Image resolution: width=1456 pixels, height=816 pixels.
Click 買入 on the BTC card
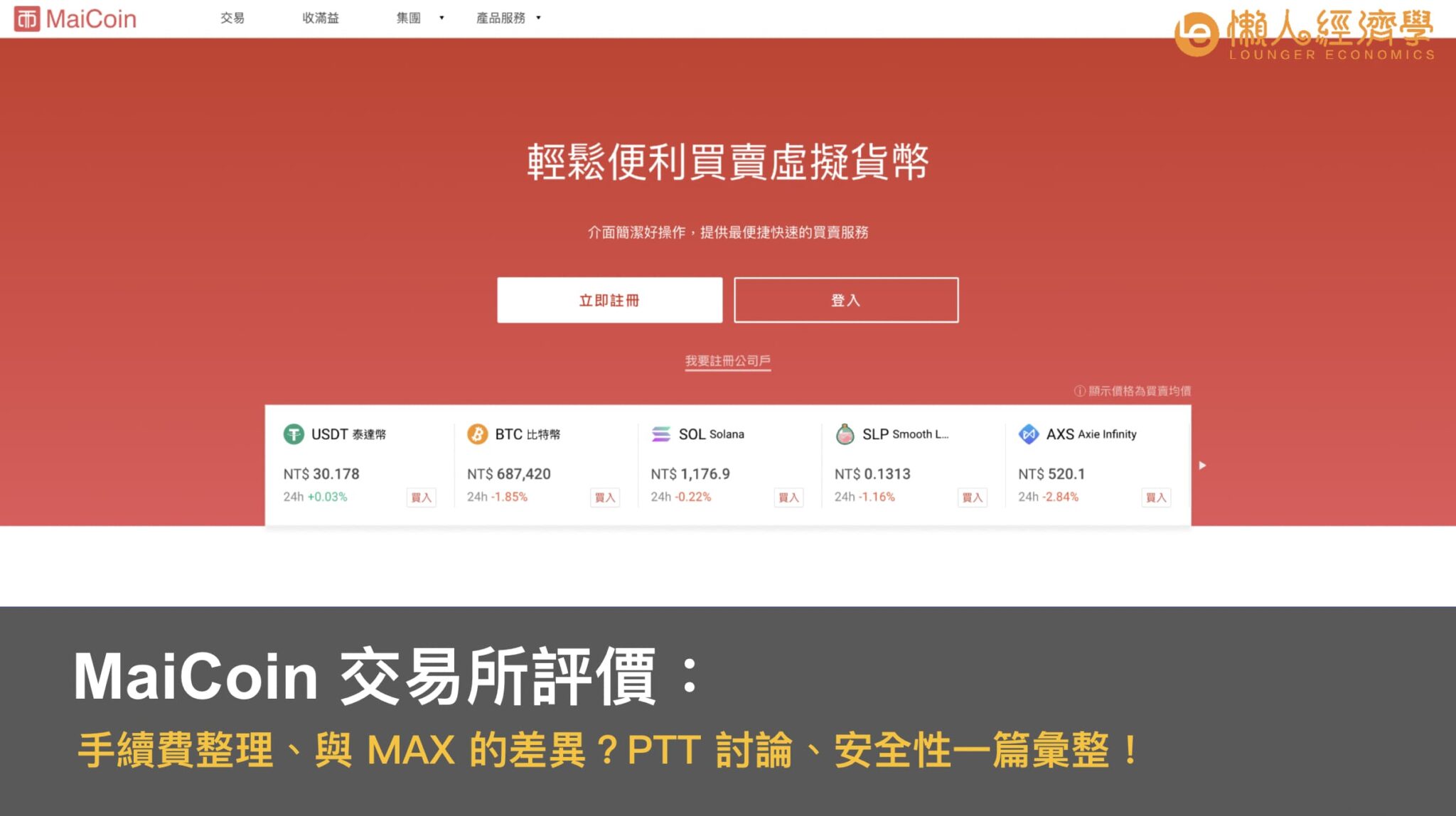605,498
